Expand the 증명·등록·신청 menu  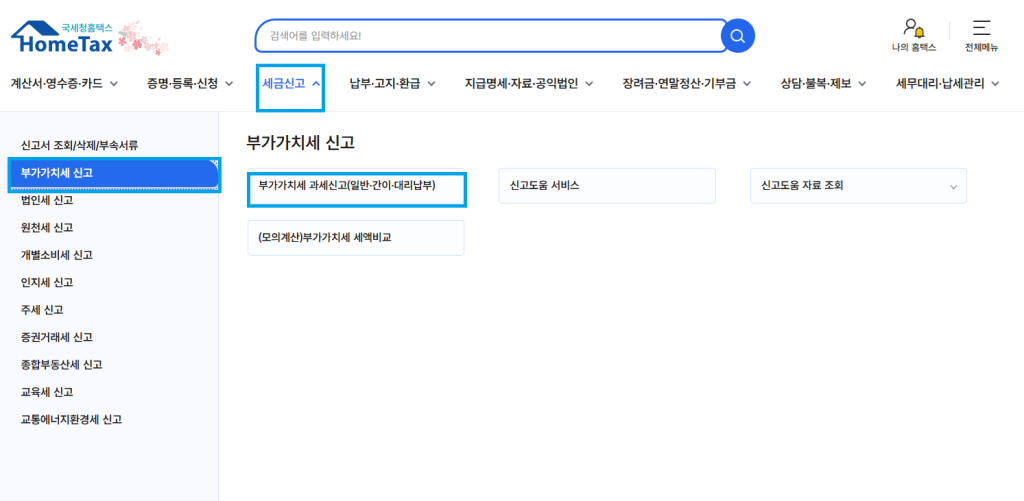point(190,84)
